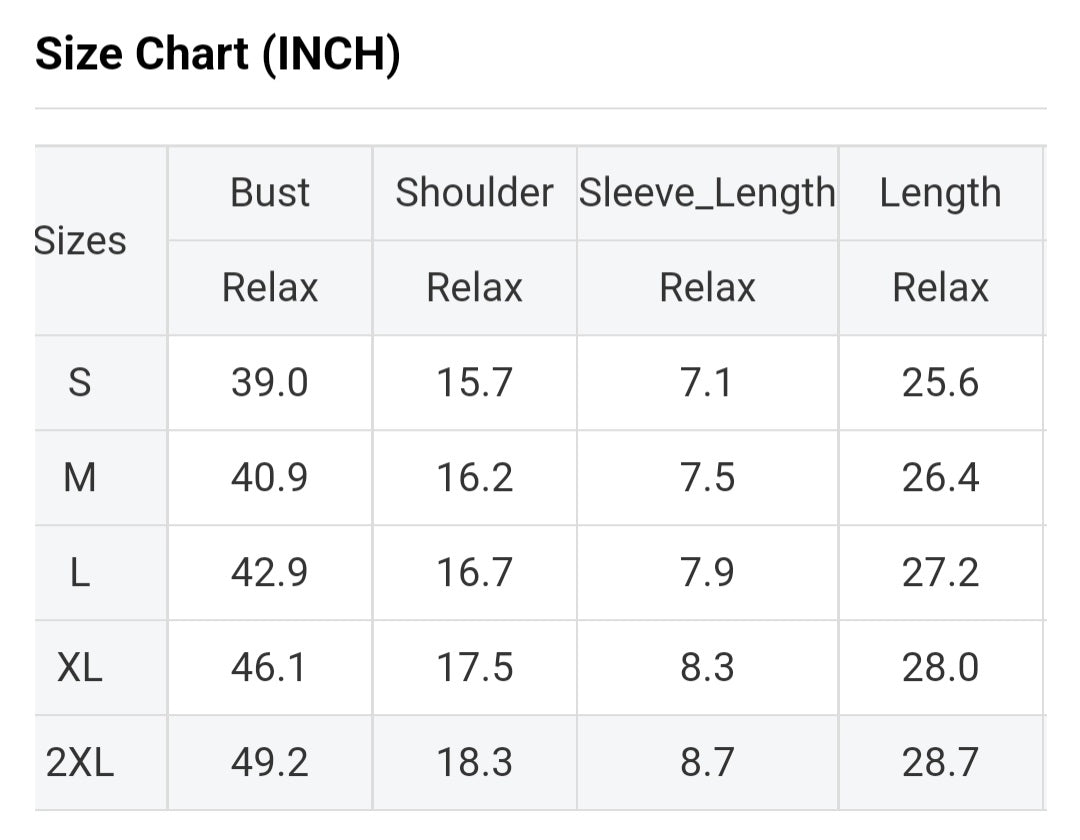Image resolution: width=1080 pixels, height=840 pixels.
Task: Click the 49.2 bust value for 2XL
Action: [270, 763]
